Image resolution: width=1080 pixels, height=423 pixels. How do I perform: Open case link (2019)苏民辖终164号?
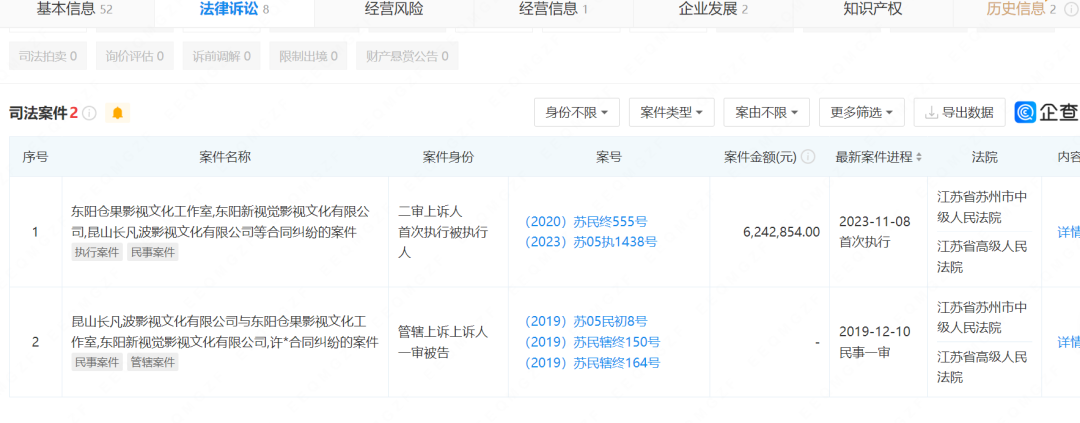point(592,362)
